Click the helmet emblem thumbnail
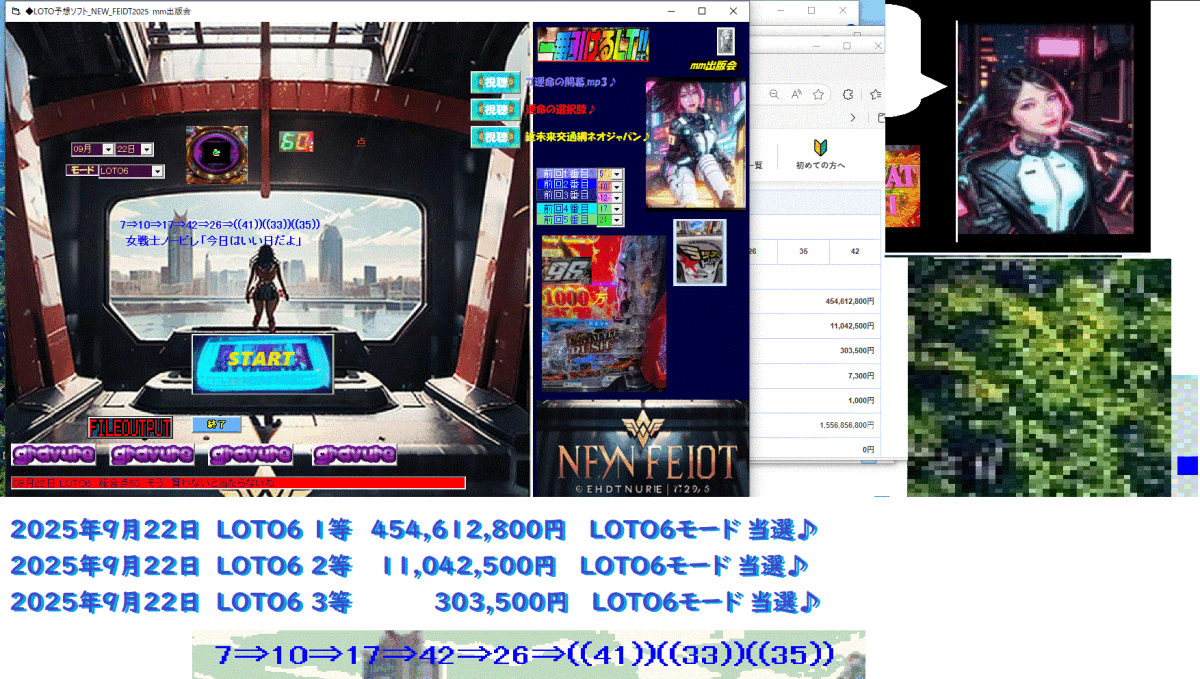 tap(699, 252)
